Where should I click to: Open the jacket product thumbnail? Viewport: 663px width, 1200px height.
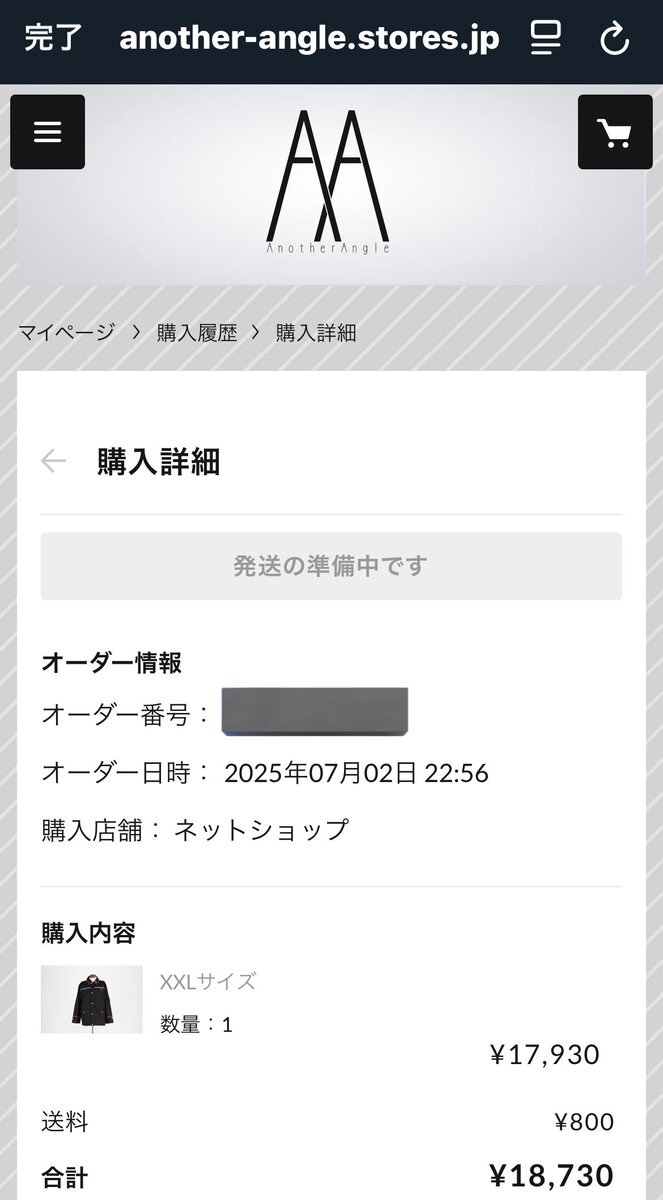92,999
